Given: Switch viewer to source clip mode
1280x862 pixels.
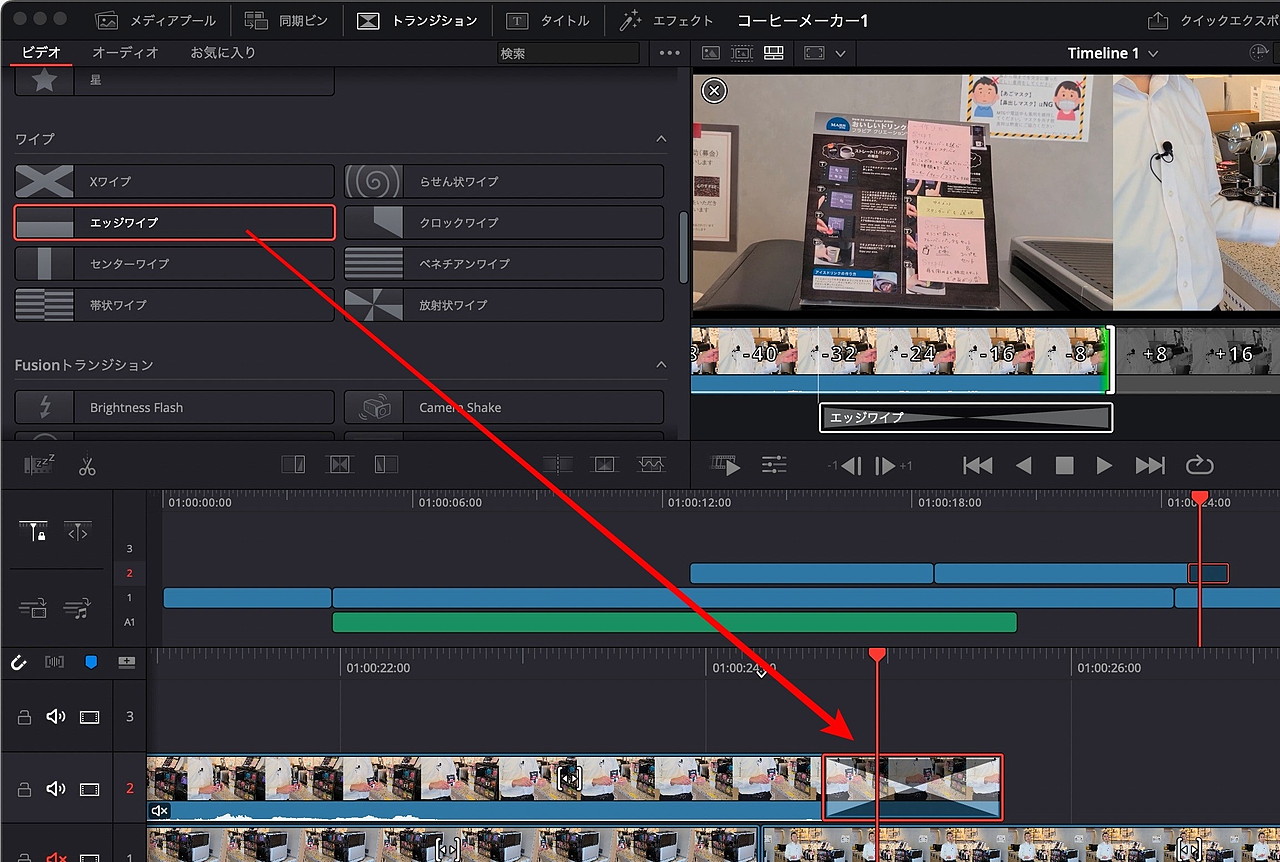Looking at the screenshot, I should (710, 53).
